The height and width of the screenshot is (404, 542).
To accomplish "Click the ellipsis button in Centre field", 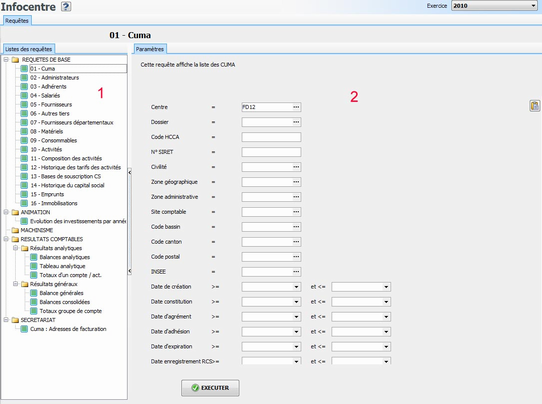I will (x=296, y=107).
